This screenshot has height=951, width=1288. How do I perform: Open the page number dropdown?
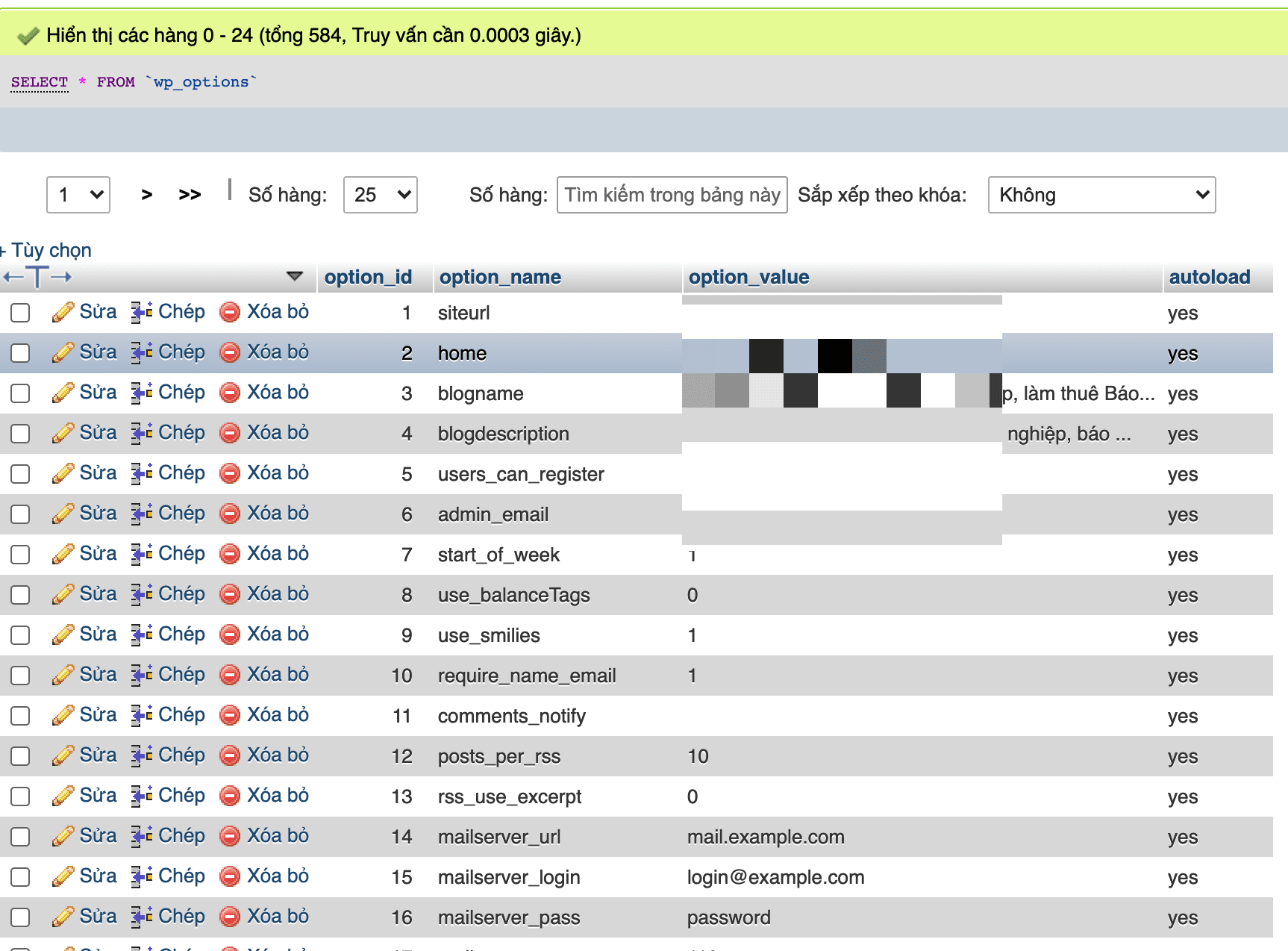tap(78, 195)
